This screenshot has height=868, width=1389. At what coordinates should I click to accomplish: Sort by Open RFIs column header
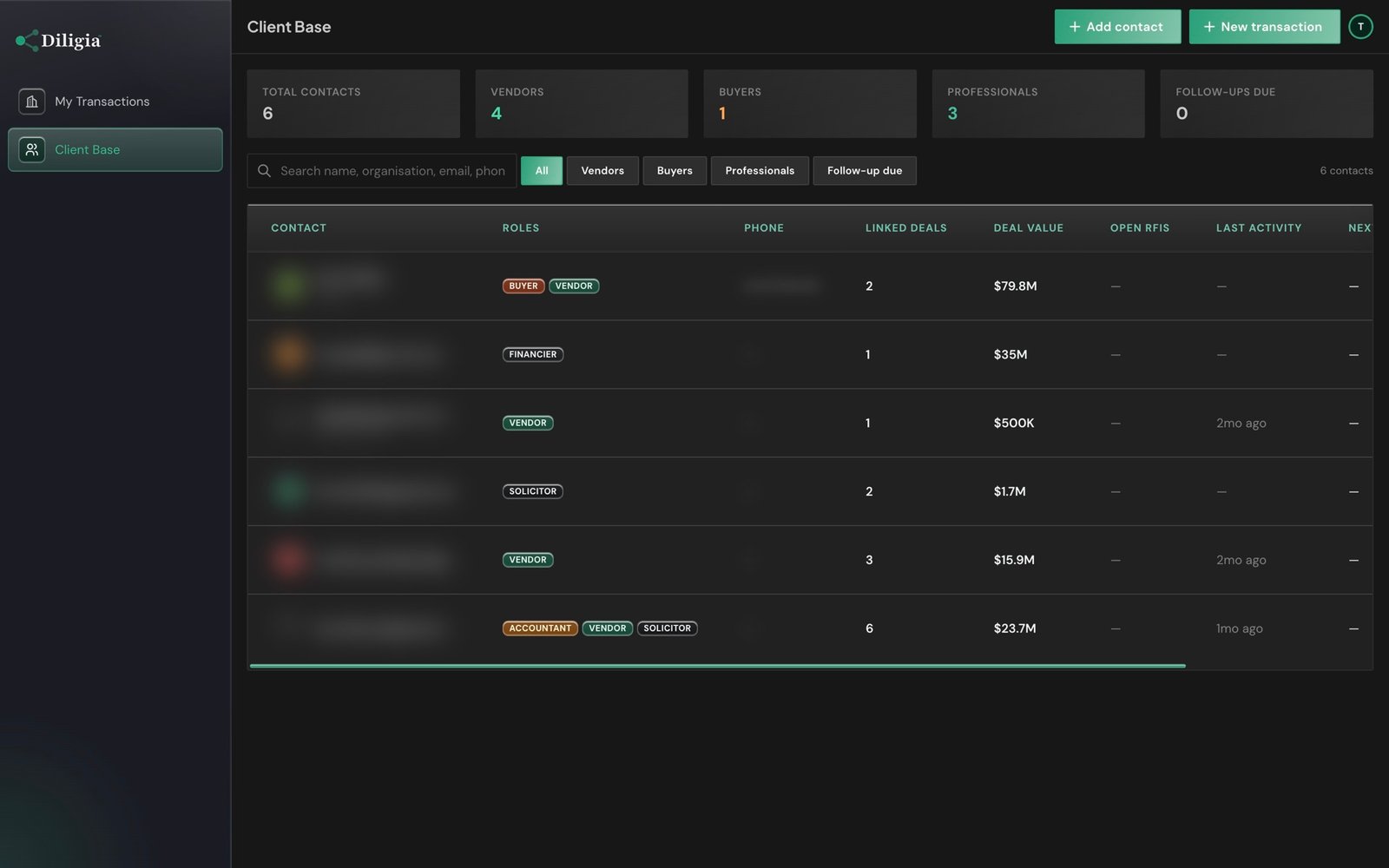[x=1140, y=228]
